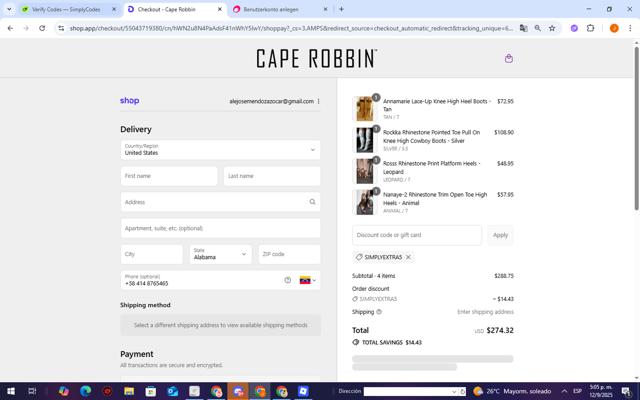Click the browser address bar URL

[x=291, y=28]
